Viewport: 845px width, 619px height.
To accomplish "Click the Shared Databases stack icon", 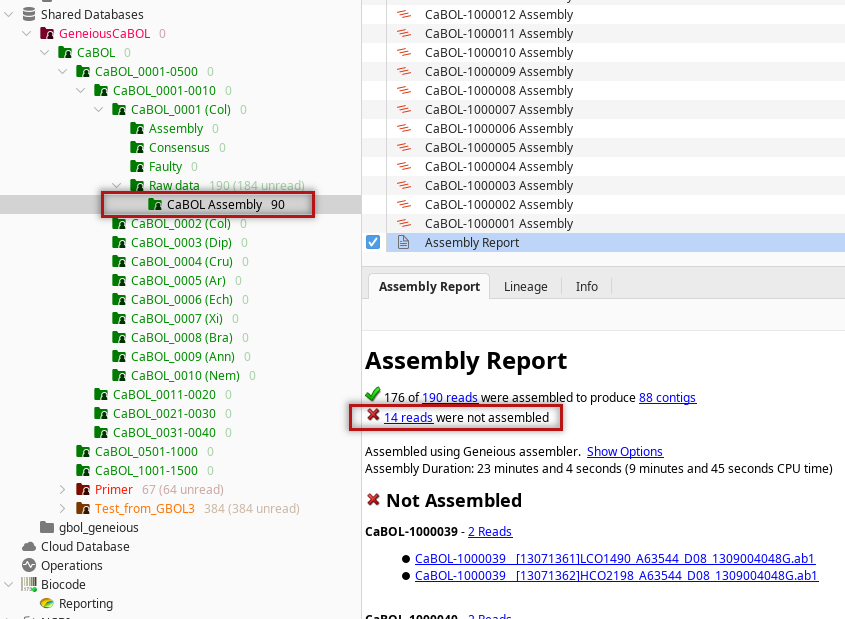I will click(x=28, y=15).
